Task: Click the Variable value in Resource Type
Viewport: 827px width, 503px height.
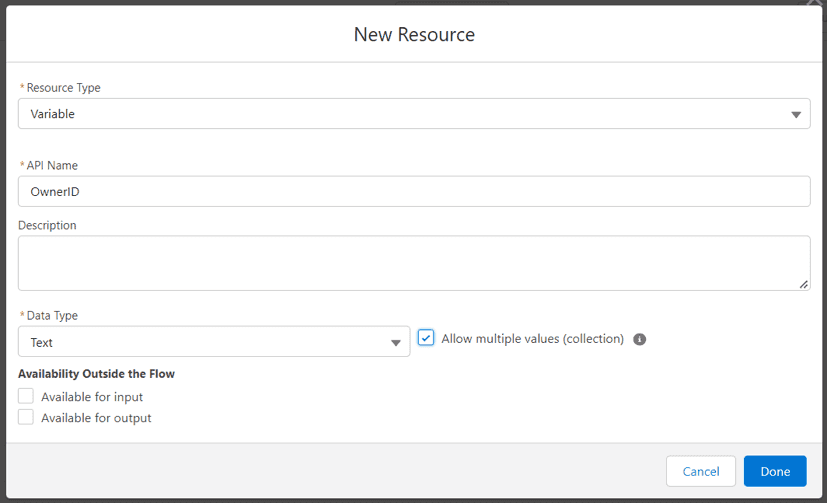Action: pyautogui.click(x=52, y=114)
